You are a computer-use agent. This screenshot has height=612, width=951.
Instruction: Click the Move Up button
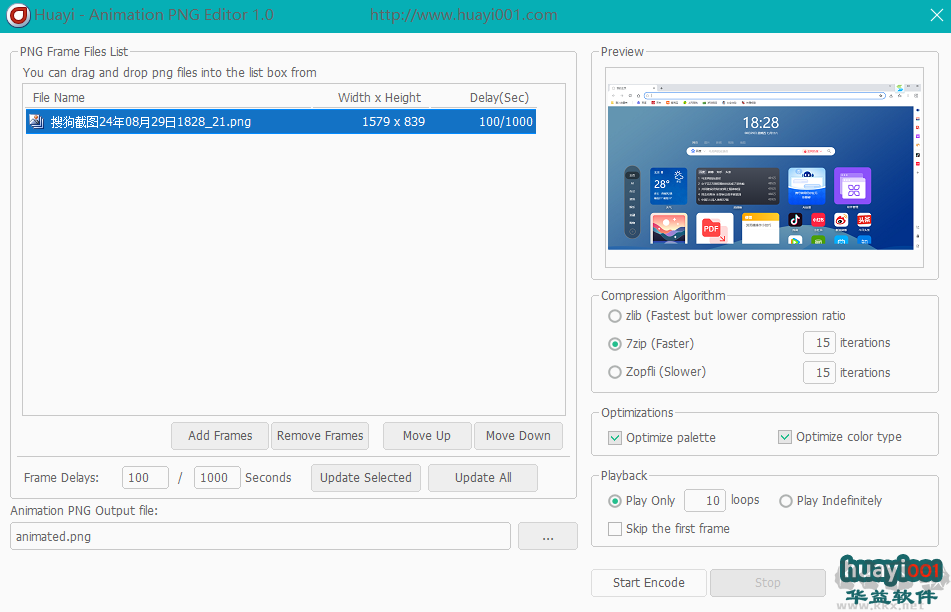(427, 436)
